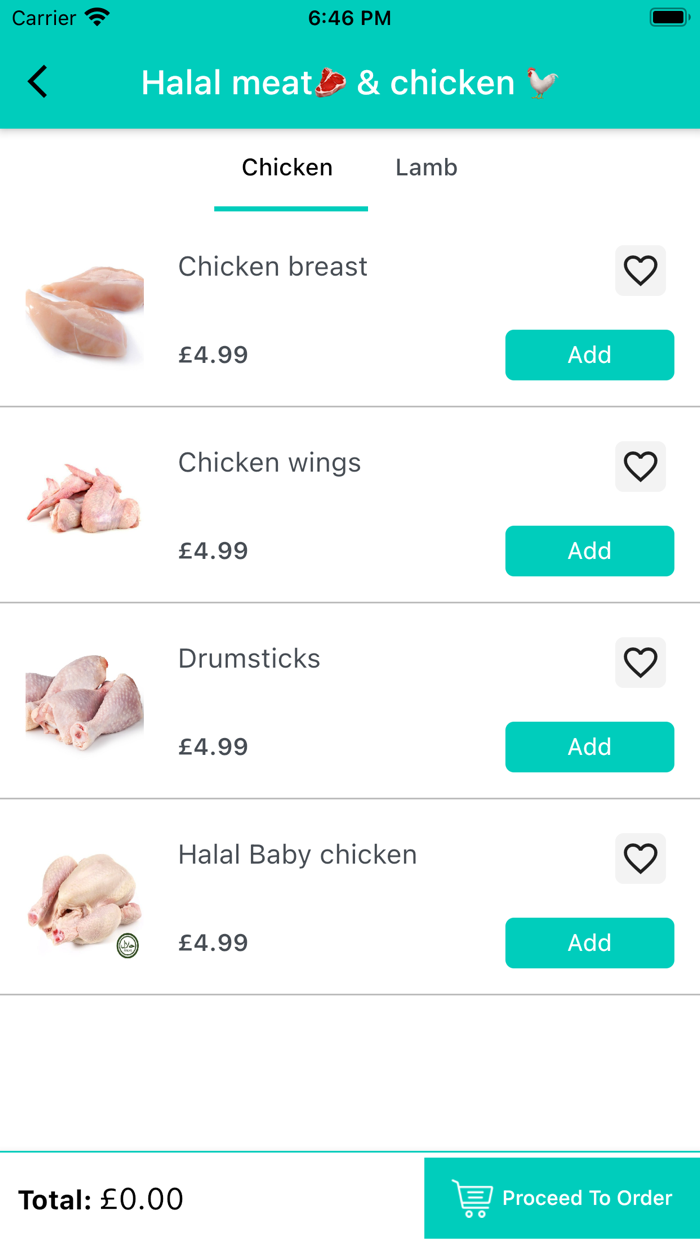Favorite the Chicken breast item
700x1244 pixels.
(640, 270)
